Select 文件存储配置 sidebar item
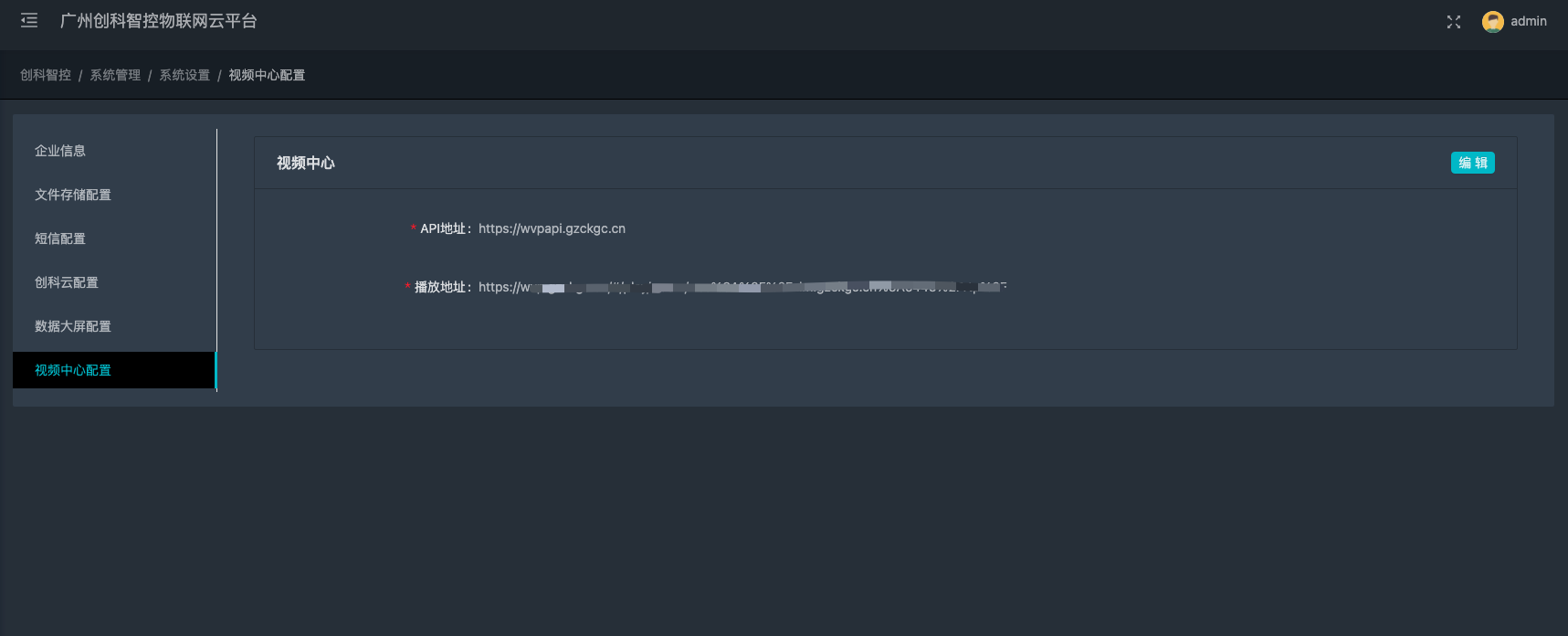 pos(73,195)
